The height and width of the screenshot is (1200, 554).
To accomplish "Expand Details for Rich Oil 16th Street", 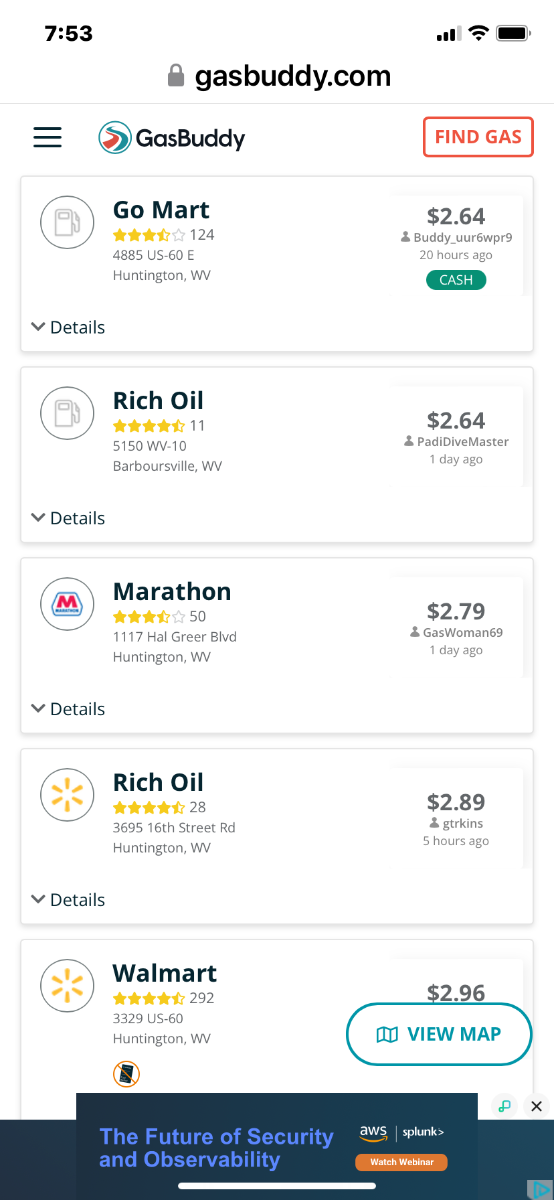I will [x=68, y=900].
